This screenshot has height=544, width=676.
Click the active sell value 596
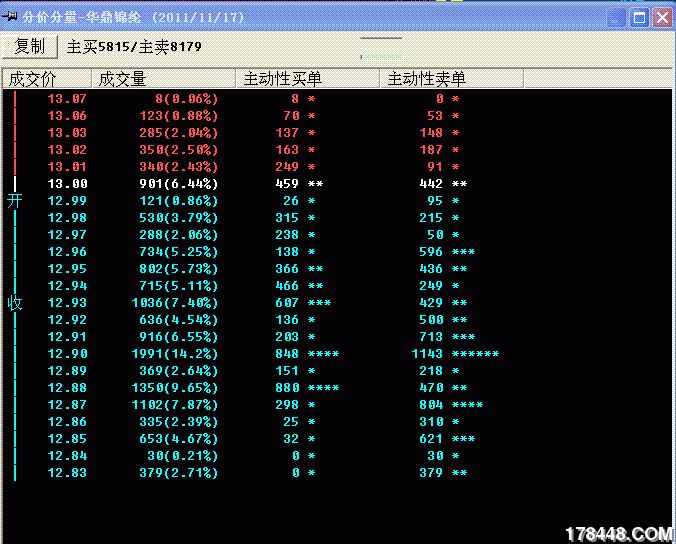pos(431,252)
